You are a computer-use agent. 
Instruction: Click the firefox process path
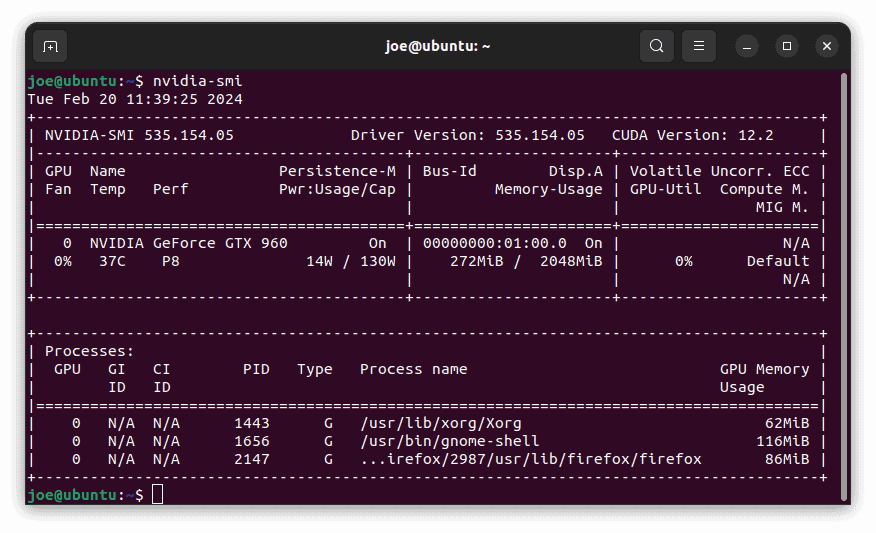click(x=531, y=459)
